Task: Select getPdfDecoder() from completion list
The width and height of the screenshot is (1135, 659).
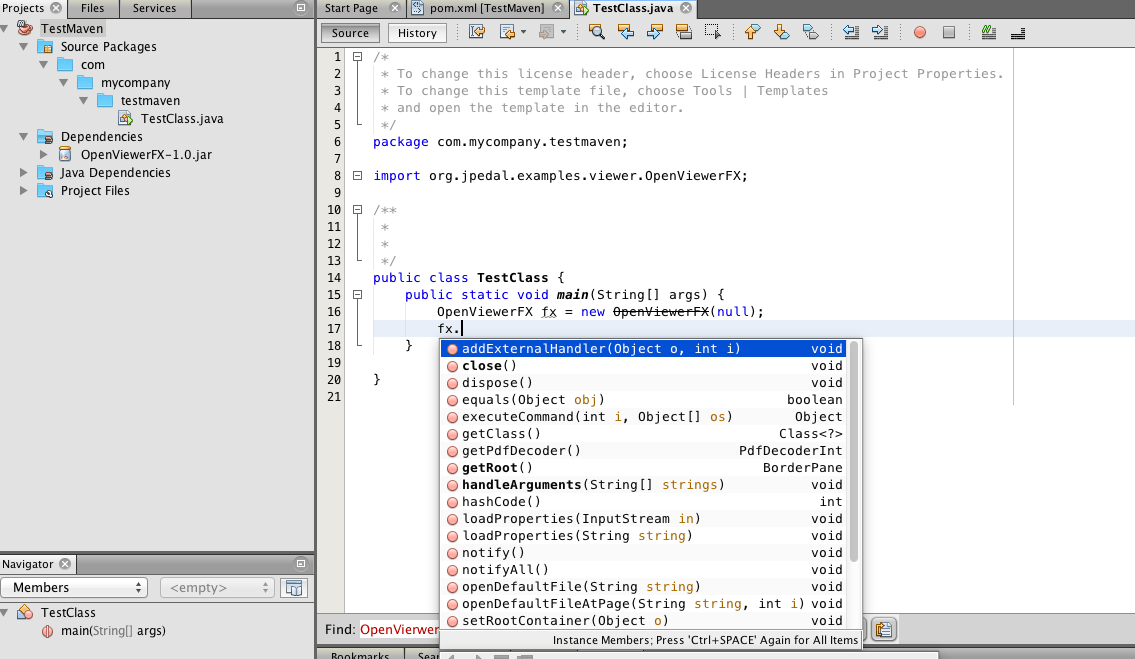Action: 520,451
